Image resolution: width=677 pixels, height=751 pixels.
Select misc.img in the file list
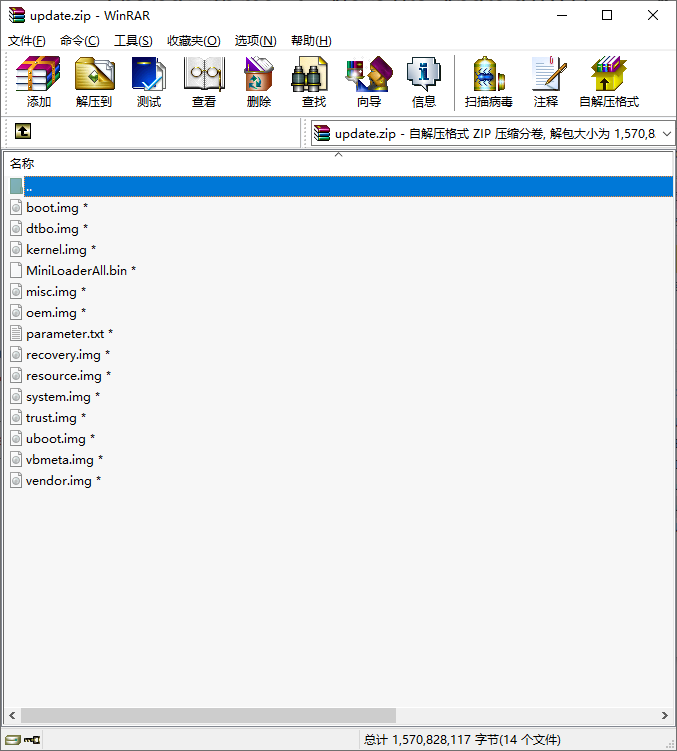[x=51, y=292]
